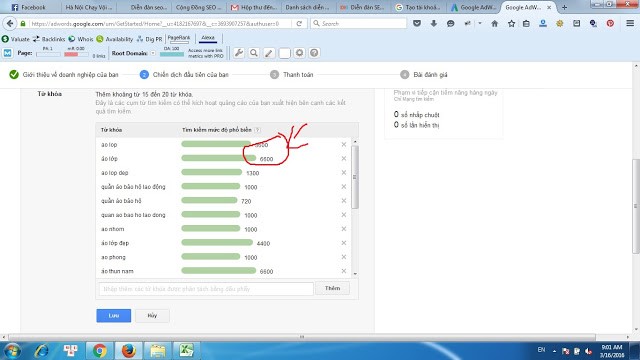This screenshot has height=360, width=640.
Task: Click the Thêm add keyword button
Action: pos(332,289)
